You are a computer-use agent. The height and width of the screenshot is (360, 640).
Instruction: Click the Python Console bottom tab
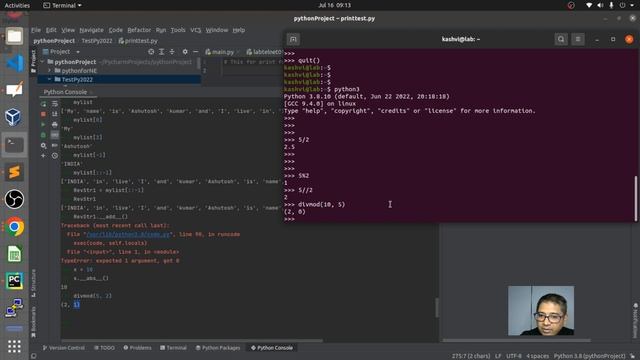click(272, 348)
